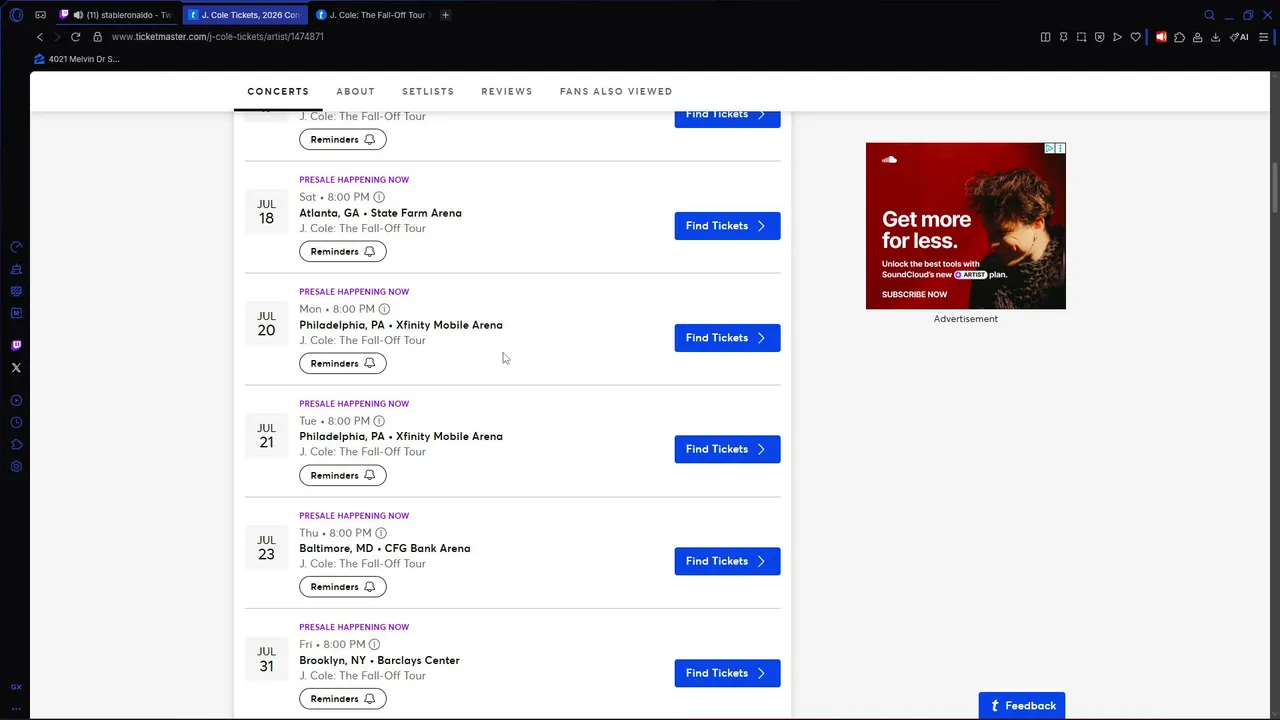Click the Baltimore, MD CFG Bank Arena title

click(385, 548)
